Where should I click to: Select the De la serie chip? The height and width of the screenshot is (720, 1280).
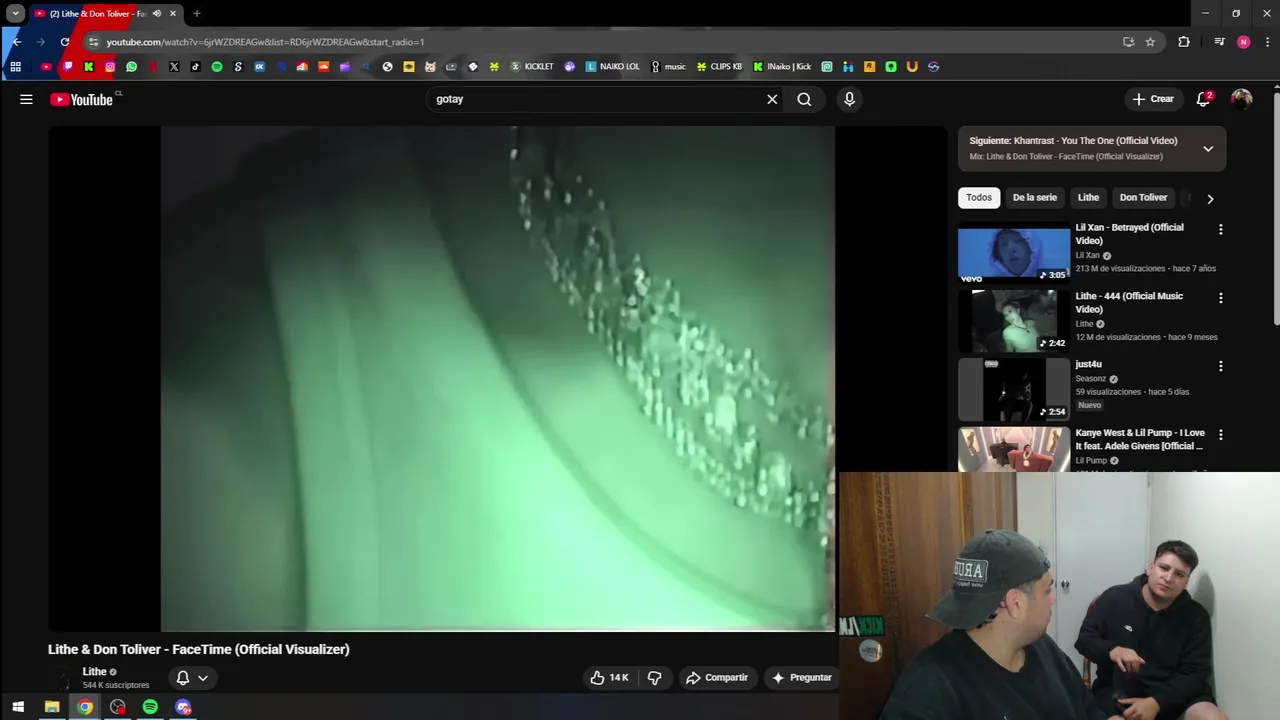pyautogui.click(x=1034, y=197)
